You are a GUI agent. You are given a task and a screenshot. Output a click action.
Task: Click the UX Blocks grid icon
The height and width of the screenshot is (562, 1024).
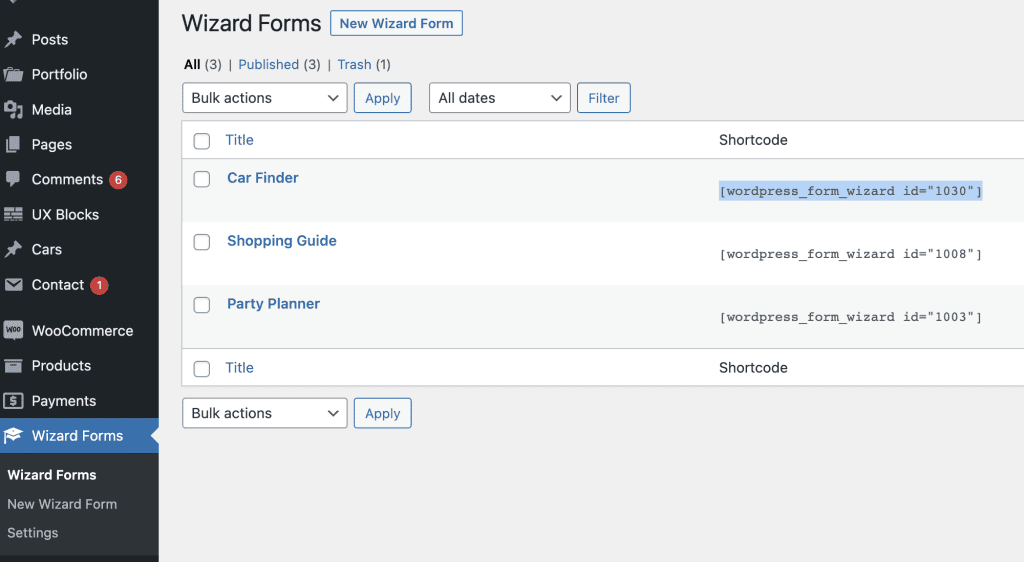[x=13, y=214]
